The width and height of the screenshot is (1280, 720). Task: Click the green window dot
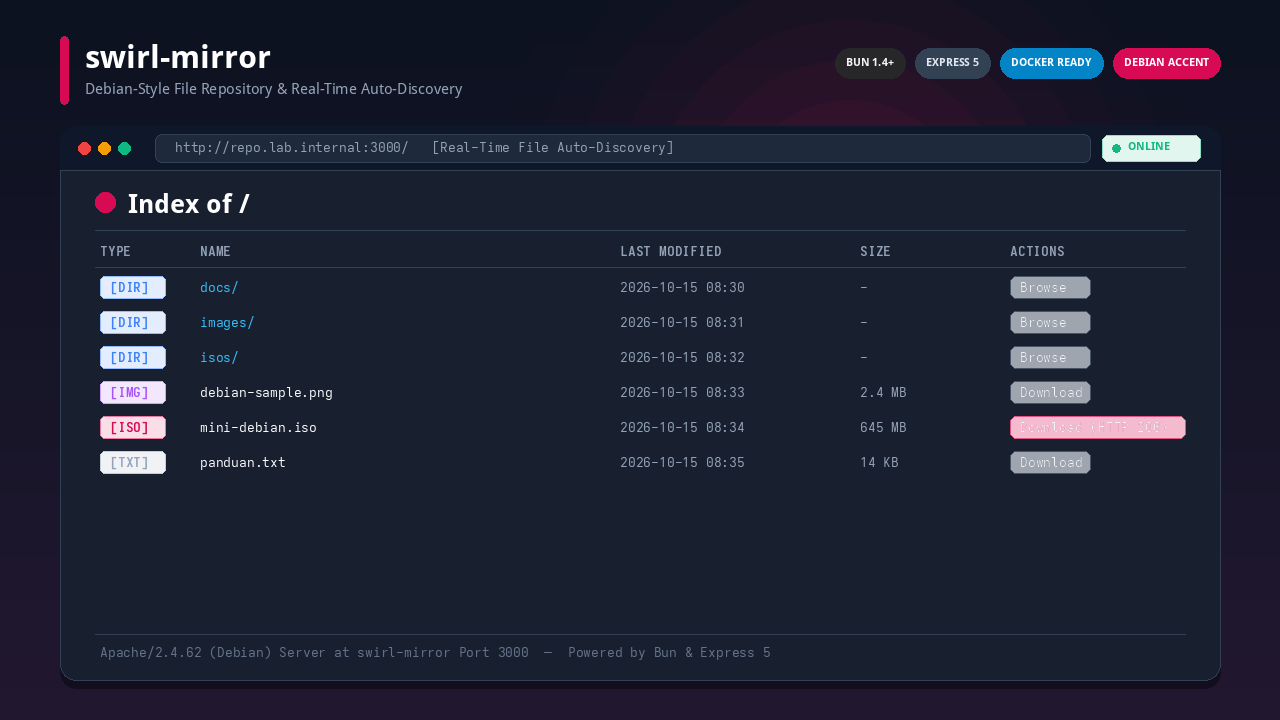(125, 149)
